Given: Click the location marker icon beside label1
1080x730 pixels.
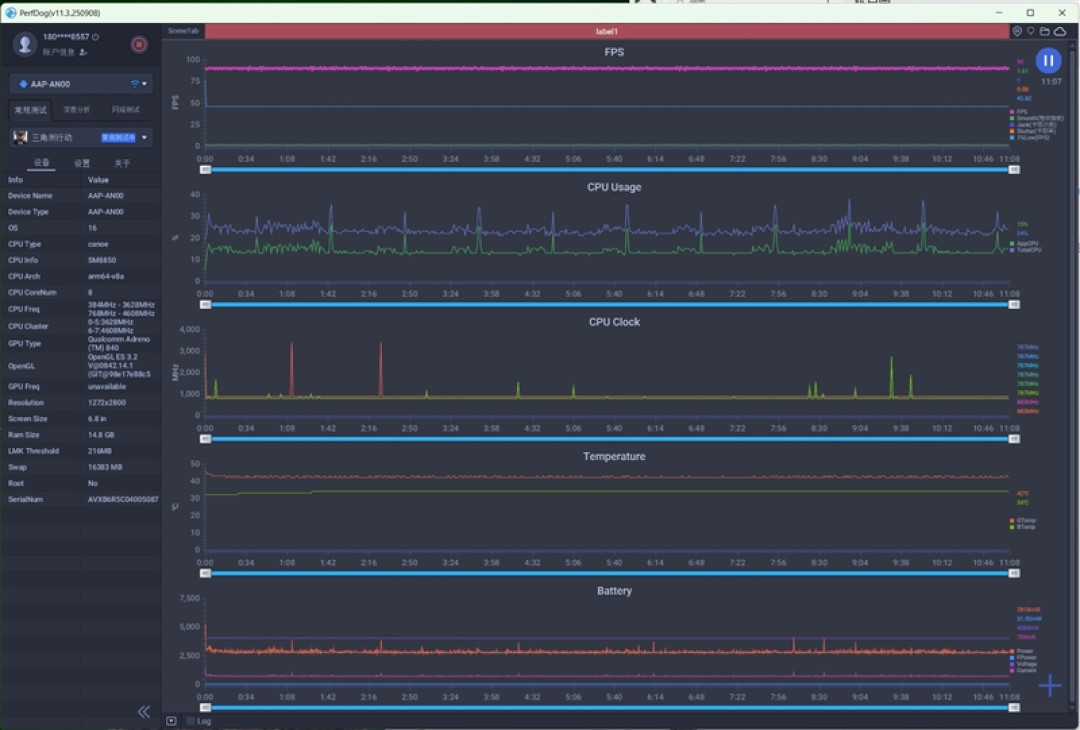Looking at the screenshot, I should point(1017,31).
